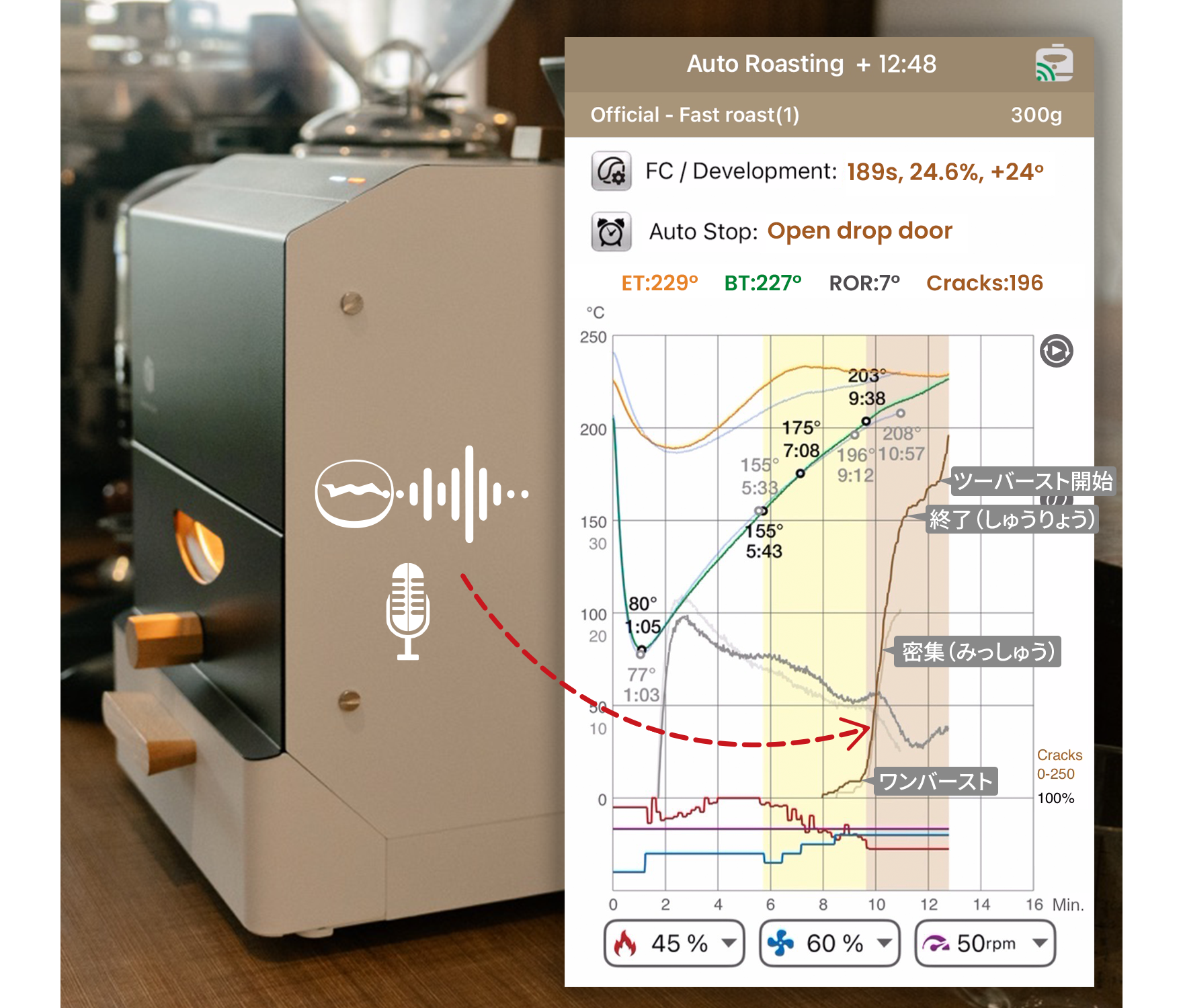
Task: Click the drum speed gauge icon
Action: pyautogui.click(x=936, y=943)
